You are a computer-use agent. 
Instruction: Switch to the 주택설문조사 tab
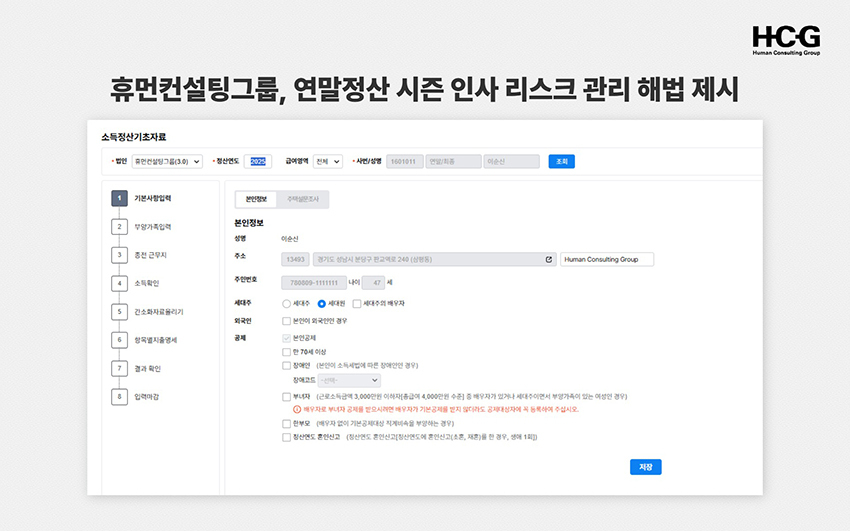point(303,200)
